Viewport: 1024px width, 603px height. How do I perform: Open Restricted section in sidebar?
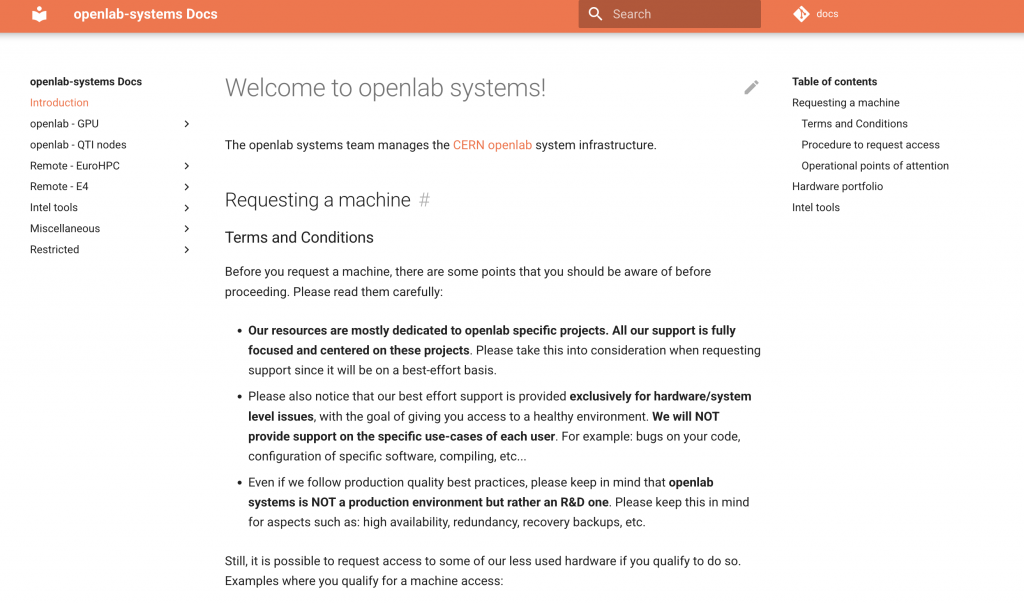coord(55,249)
